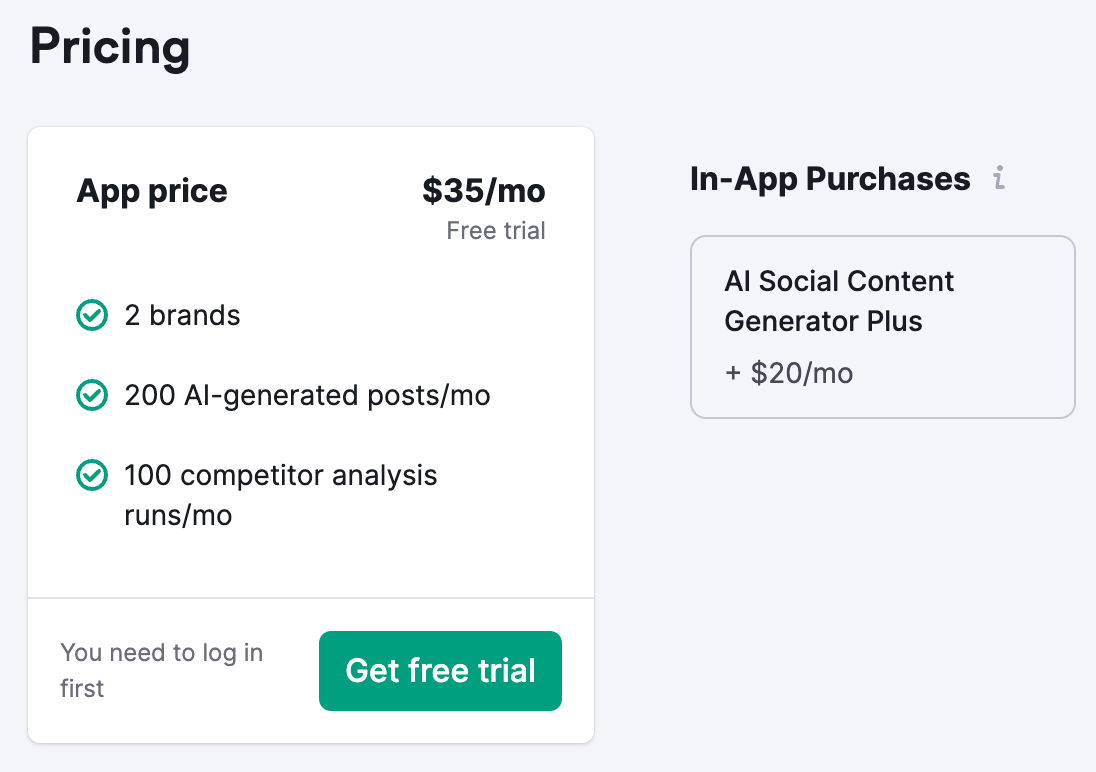
Task: Click the Free trial label under price
Action: click(495, 230)
